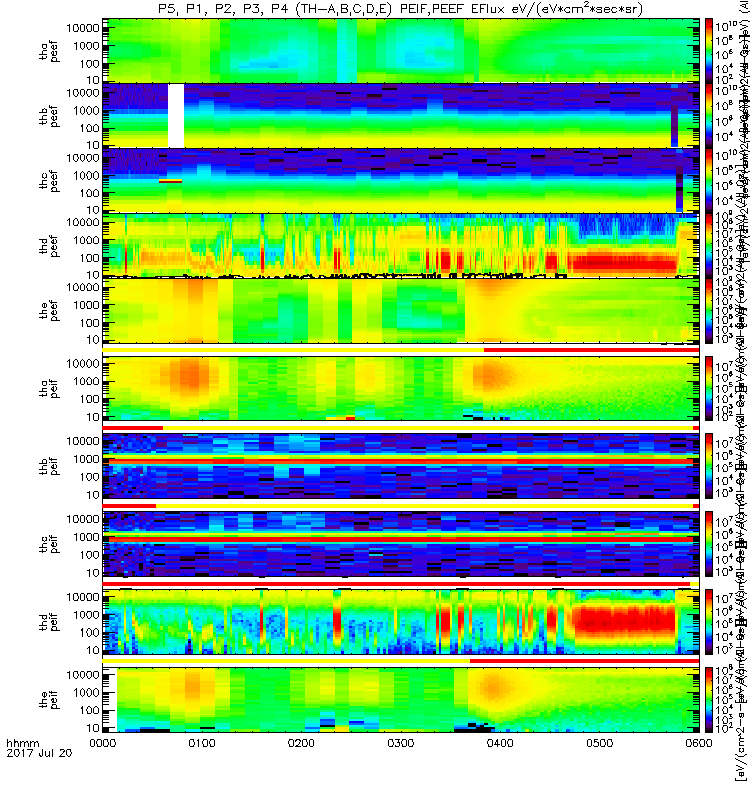
Task: Click the 'tha peef' panel label
Action: (49, 52)
